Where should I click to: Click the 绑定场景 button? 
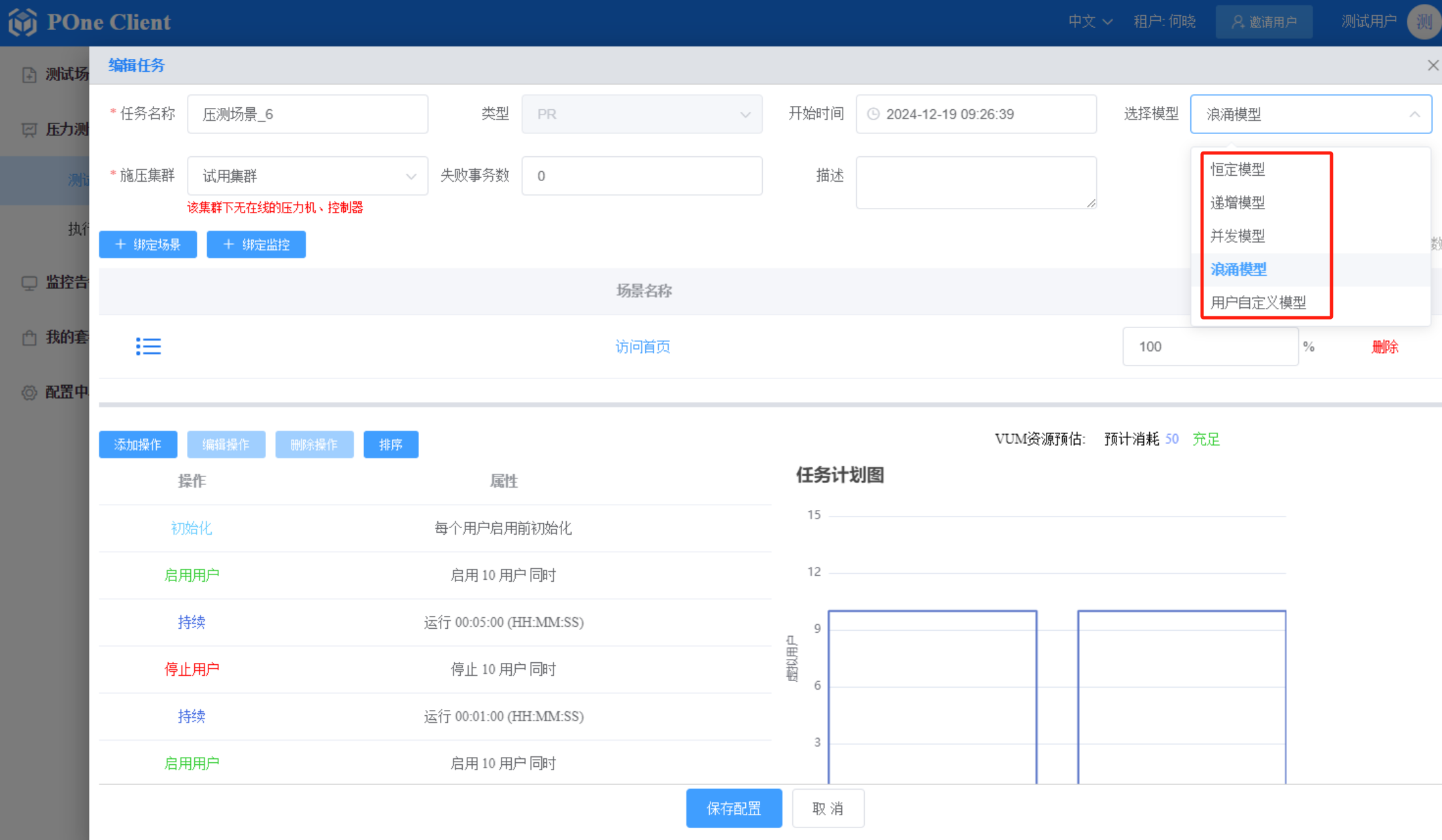[x=148, y=244]
